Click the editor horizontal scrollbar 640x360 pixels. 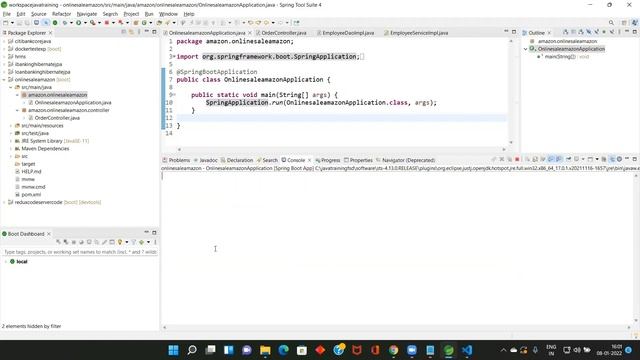point(341,149)
